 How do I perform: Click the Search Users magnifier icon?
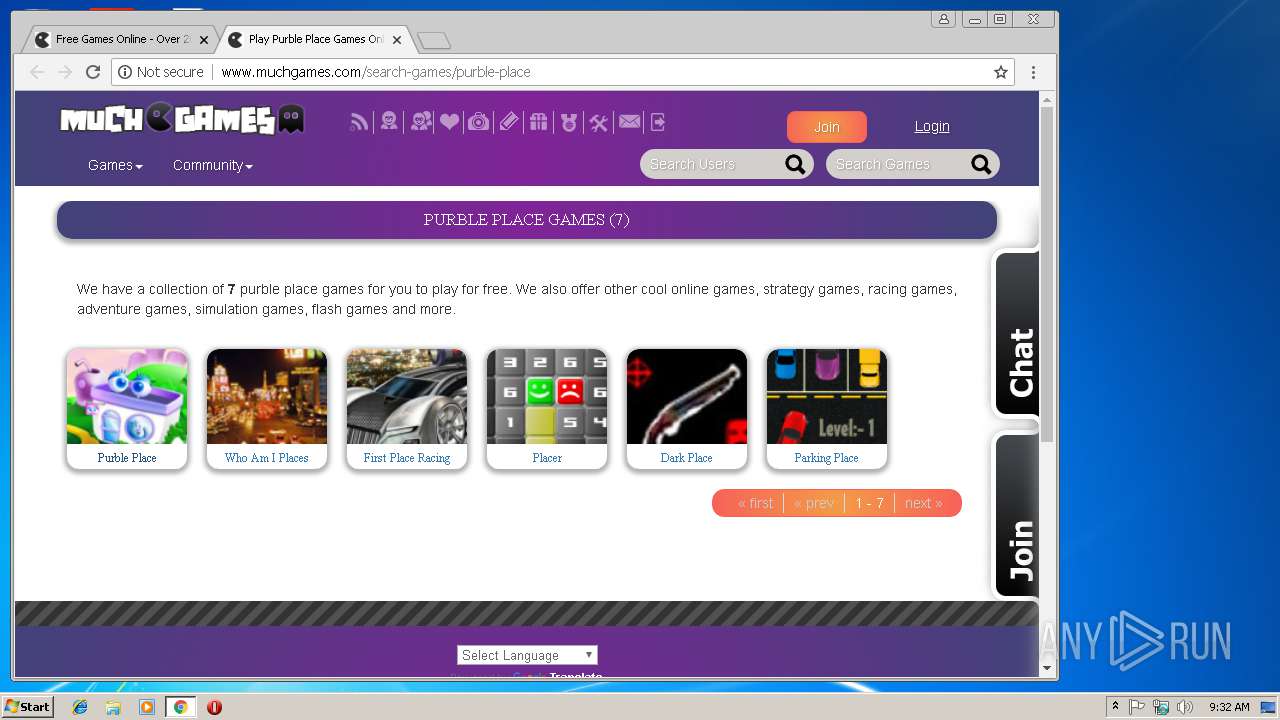coord(795,164)
